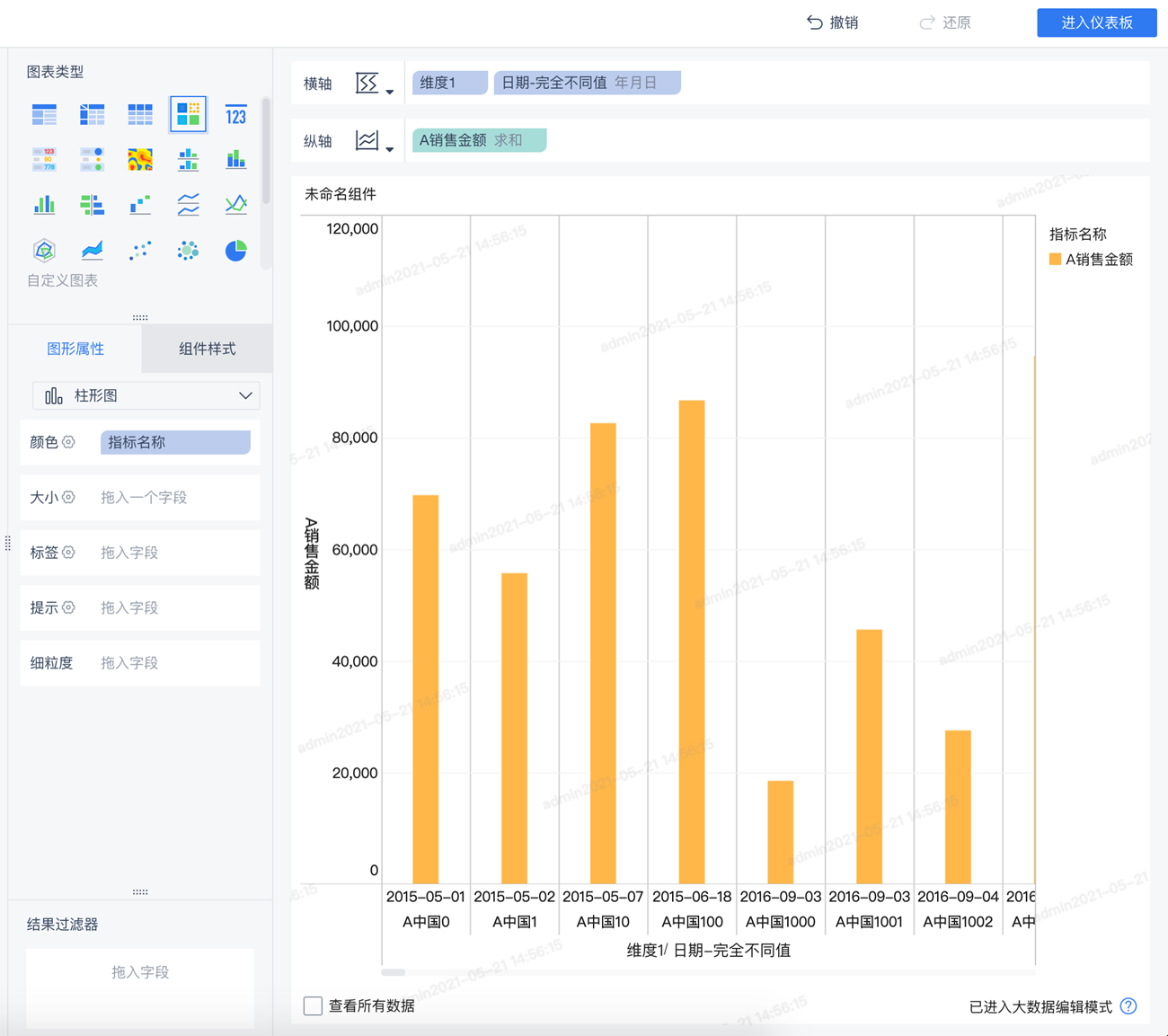Open the 大小 settings gear
The width and height of the screenshot is (1168, 1036).
point(68,497)
